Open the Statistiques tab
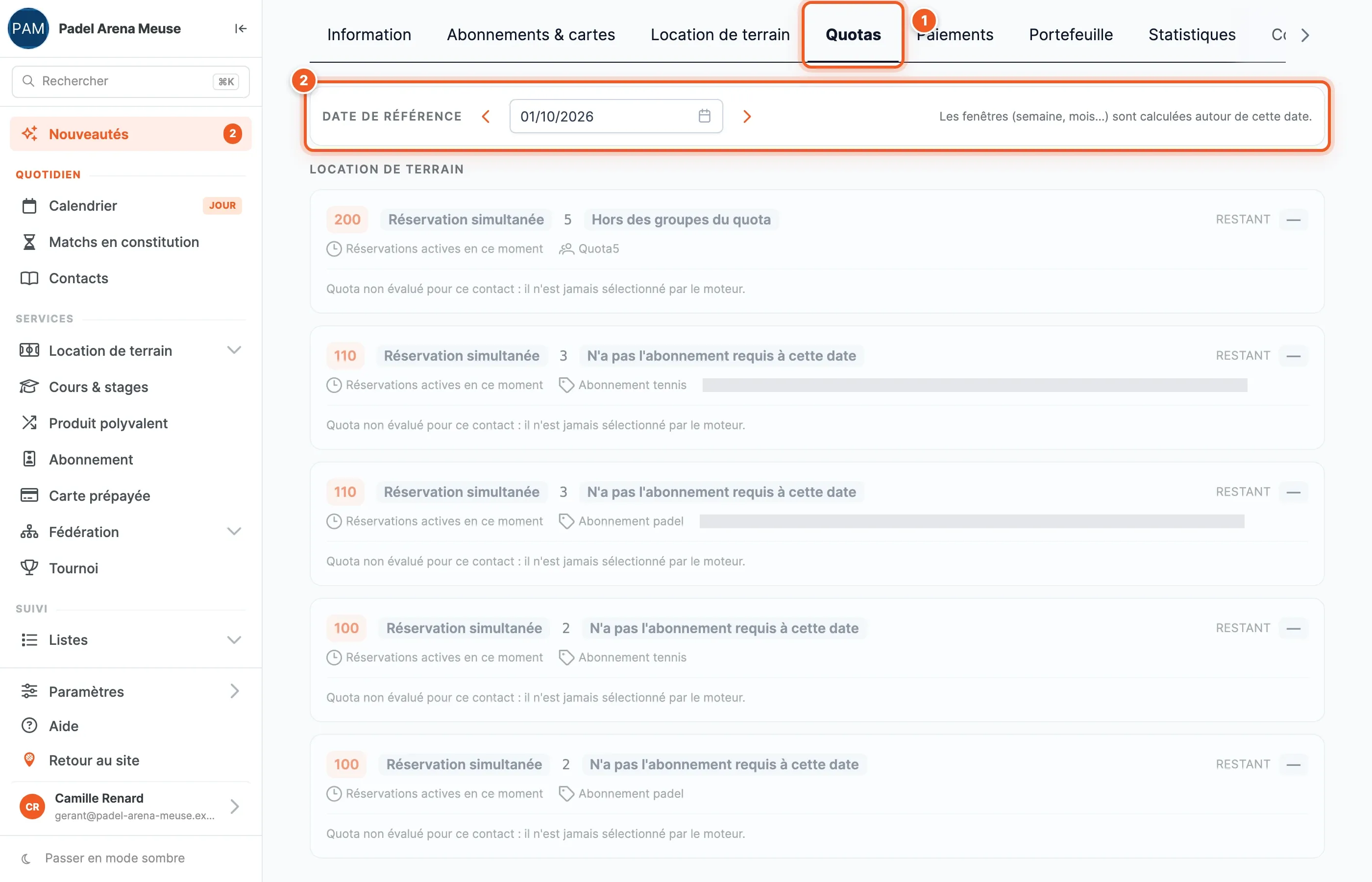The height and width of the screenshot is (882, 1372). 1192,35
